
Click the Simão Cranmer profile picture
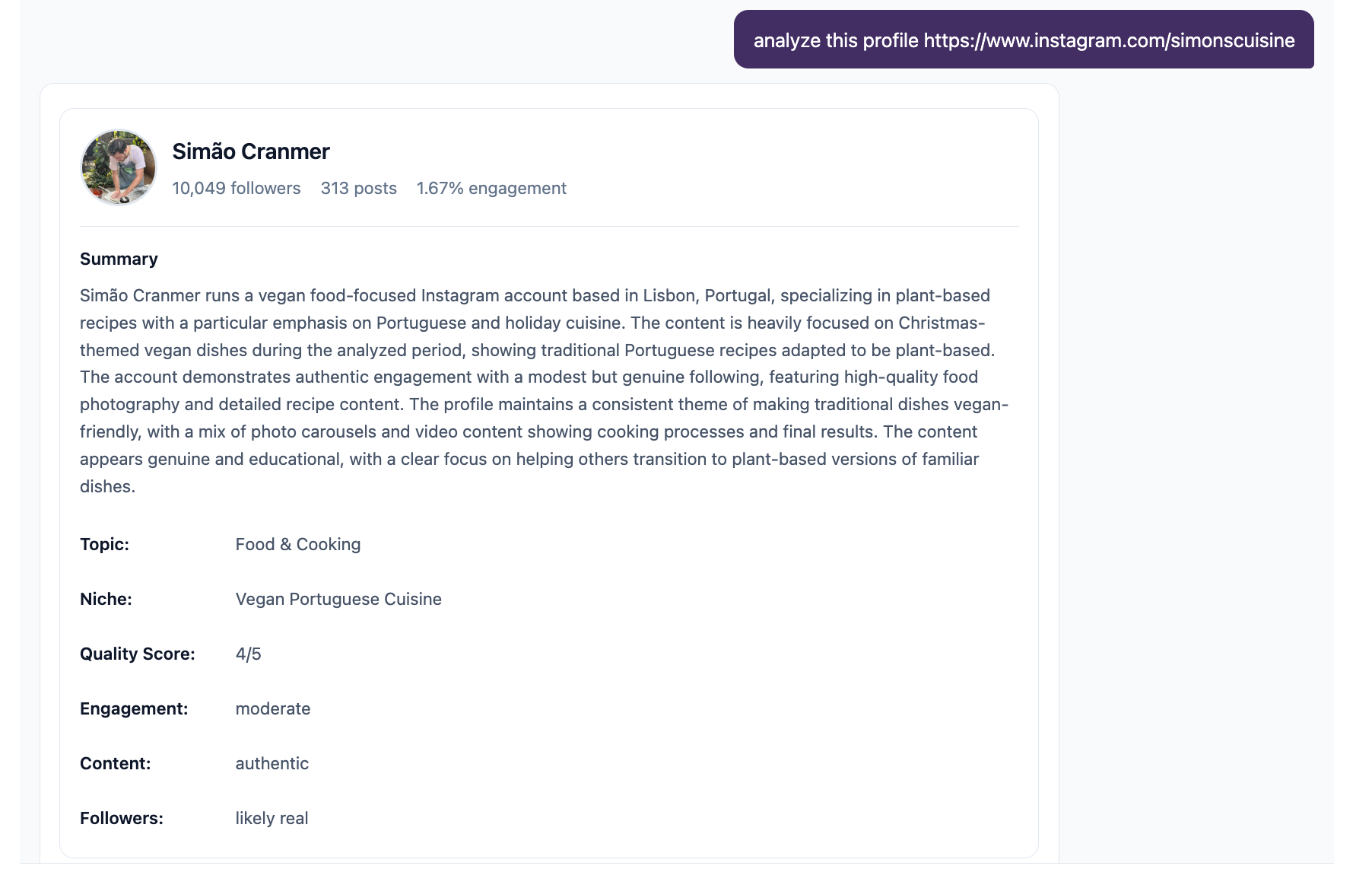119,167
